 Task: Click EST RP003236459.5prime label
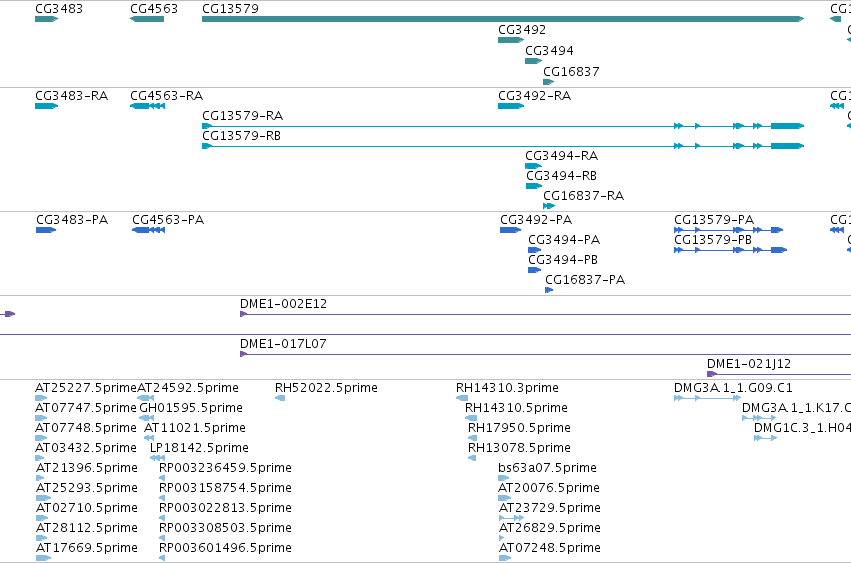point(225,469)
